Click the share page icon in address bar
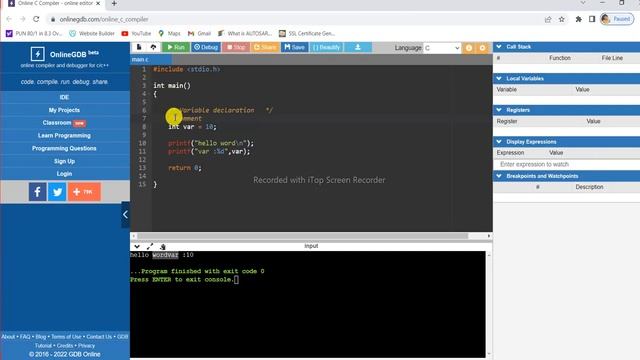The height and width of the screenshot is (360, 640). pyautogui.click(x=548, y=19)
